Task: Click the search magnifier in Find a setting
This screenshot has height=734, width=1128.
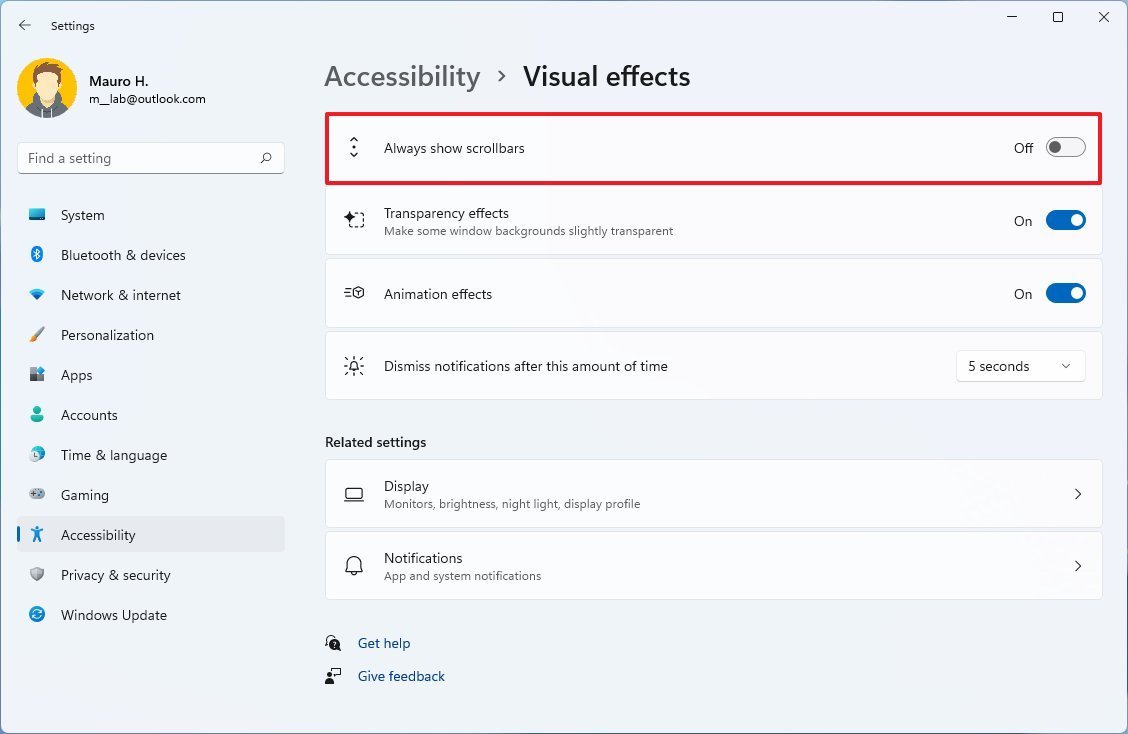Action: point(266,158)
